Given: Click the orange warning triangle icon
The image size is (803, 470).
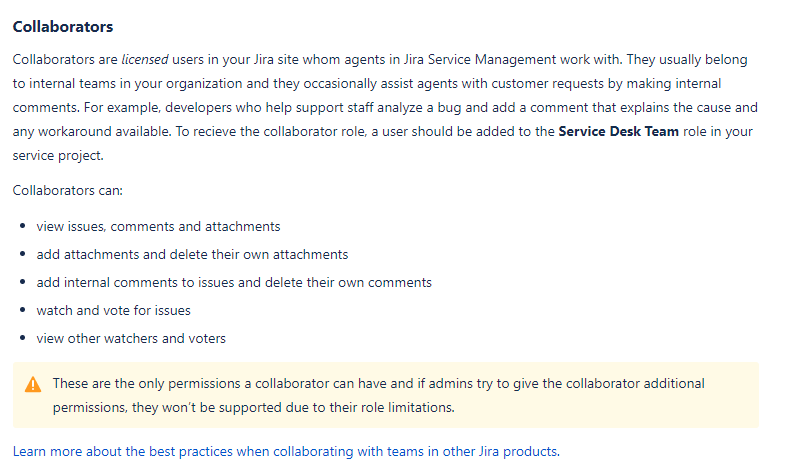Looking at the screenshot, I should pyautogui.click(x=33, y=384).
